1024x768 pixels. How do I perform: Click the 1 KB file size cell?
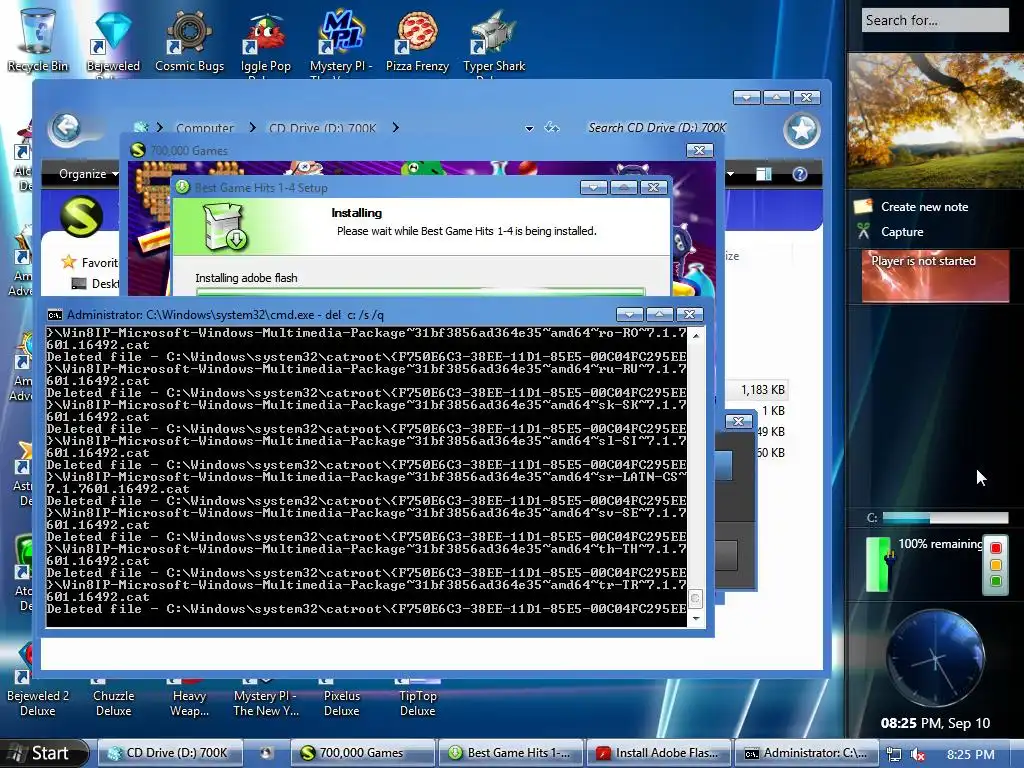(773, 411)
